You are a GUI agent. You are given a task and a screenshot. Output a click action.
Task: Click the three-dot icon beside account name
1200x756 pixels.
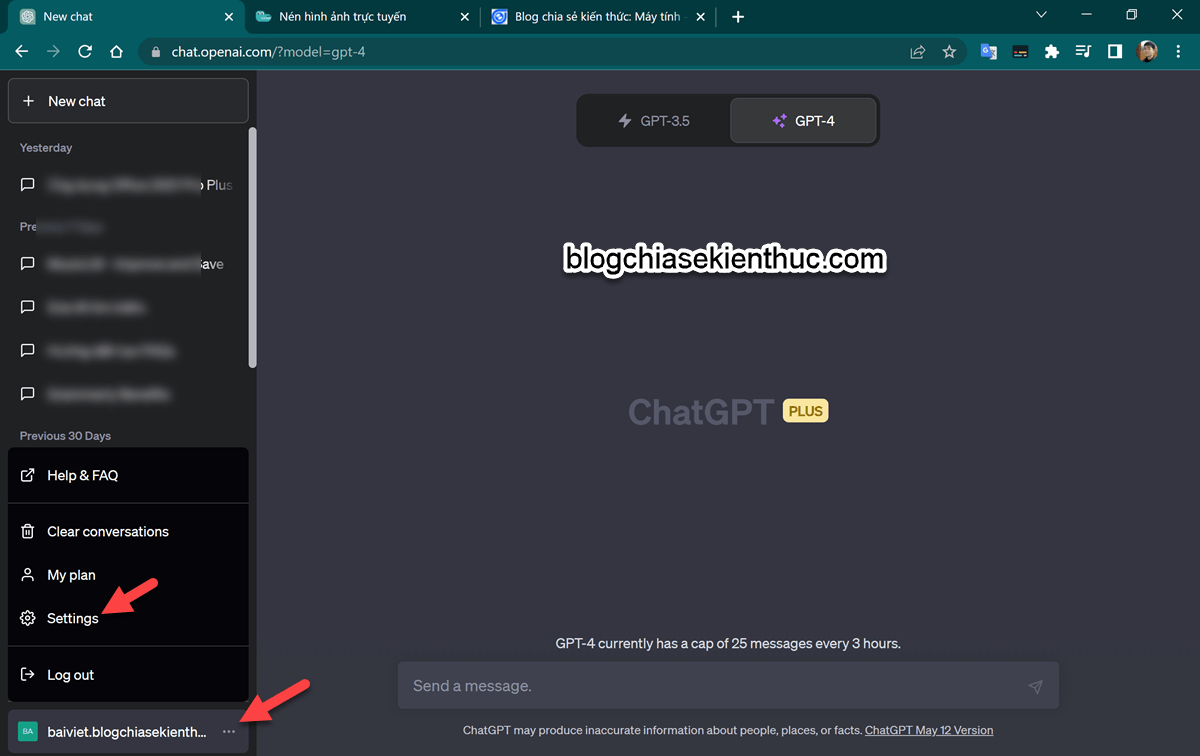pyautogui.click(x=229, y=732)
